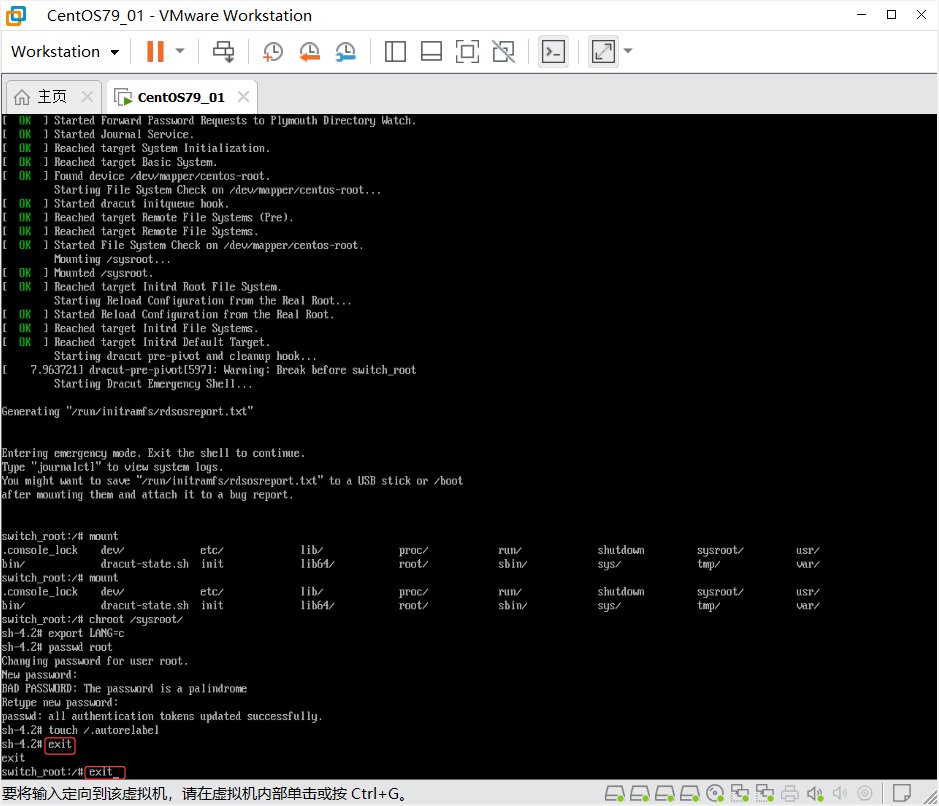Image resolution: width=939 pixels, height=806 pixels.
Task: Click the 'Started Journal Service.' boot line
Action: pyautogui.click(x=98, y=135)
